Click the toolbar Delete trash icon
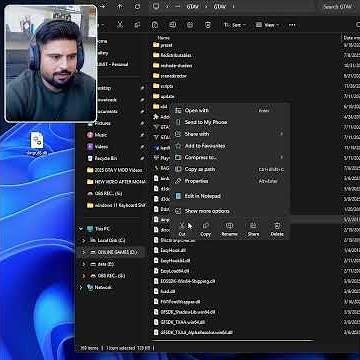This screenshot has height=360, width=360. [x=208, y=25]
